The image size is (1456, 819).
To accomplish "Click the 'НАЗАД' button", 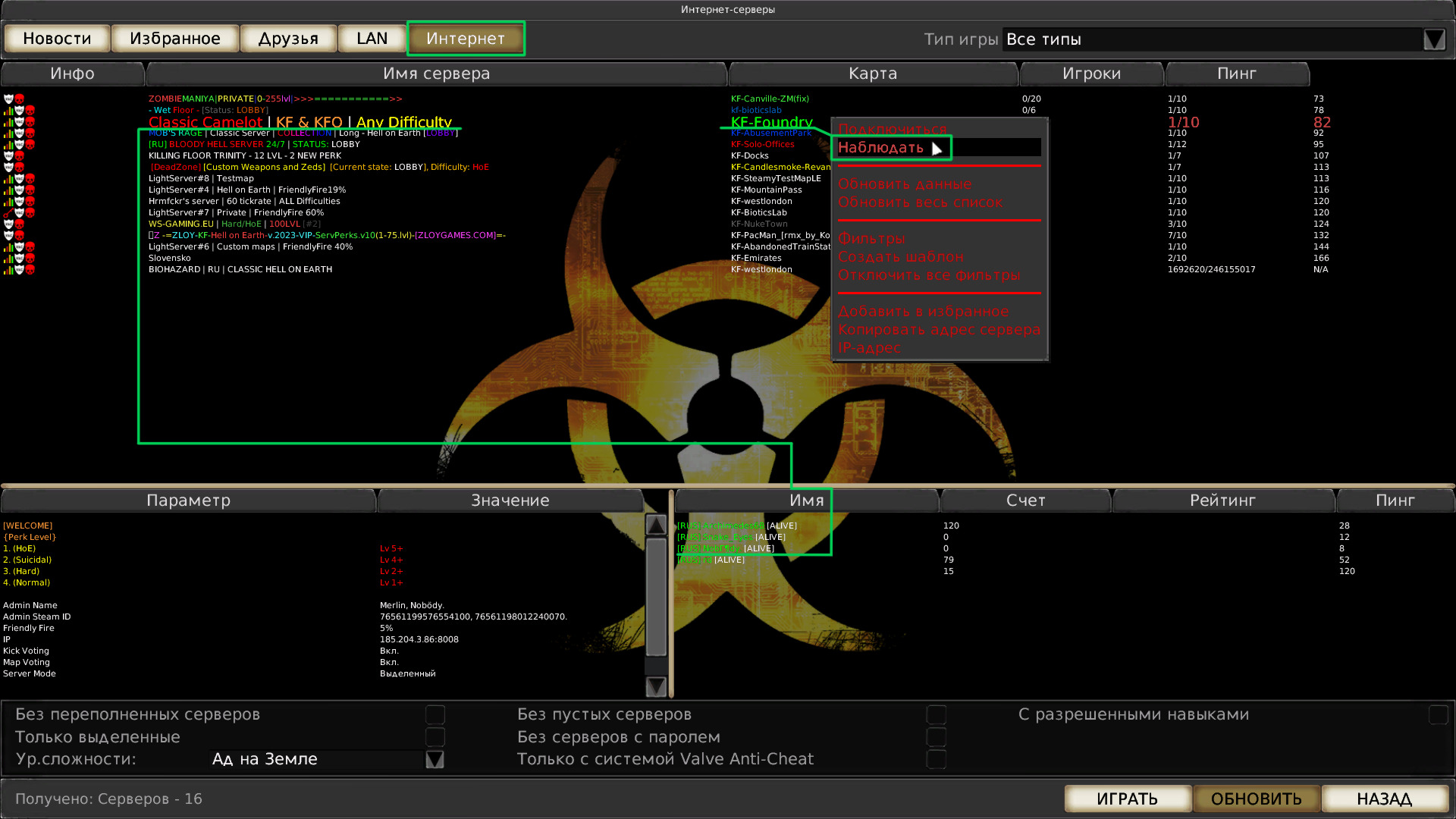I will click(1384, 799).
